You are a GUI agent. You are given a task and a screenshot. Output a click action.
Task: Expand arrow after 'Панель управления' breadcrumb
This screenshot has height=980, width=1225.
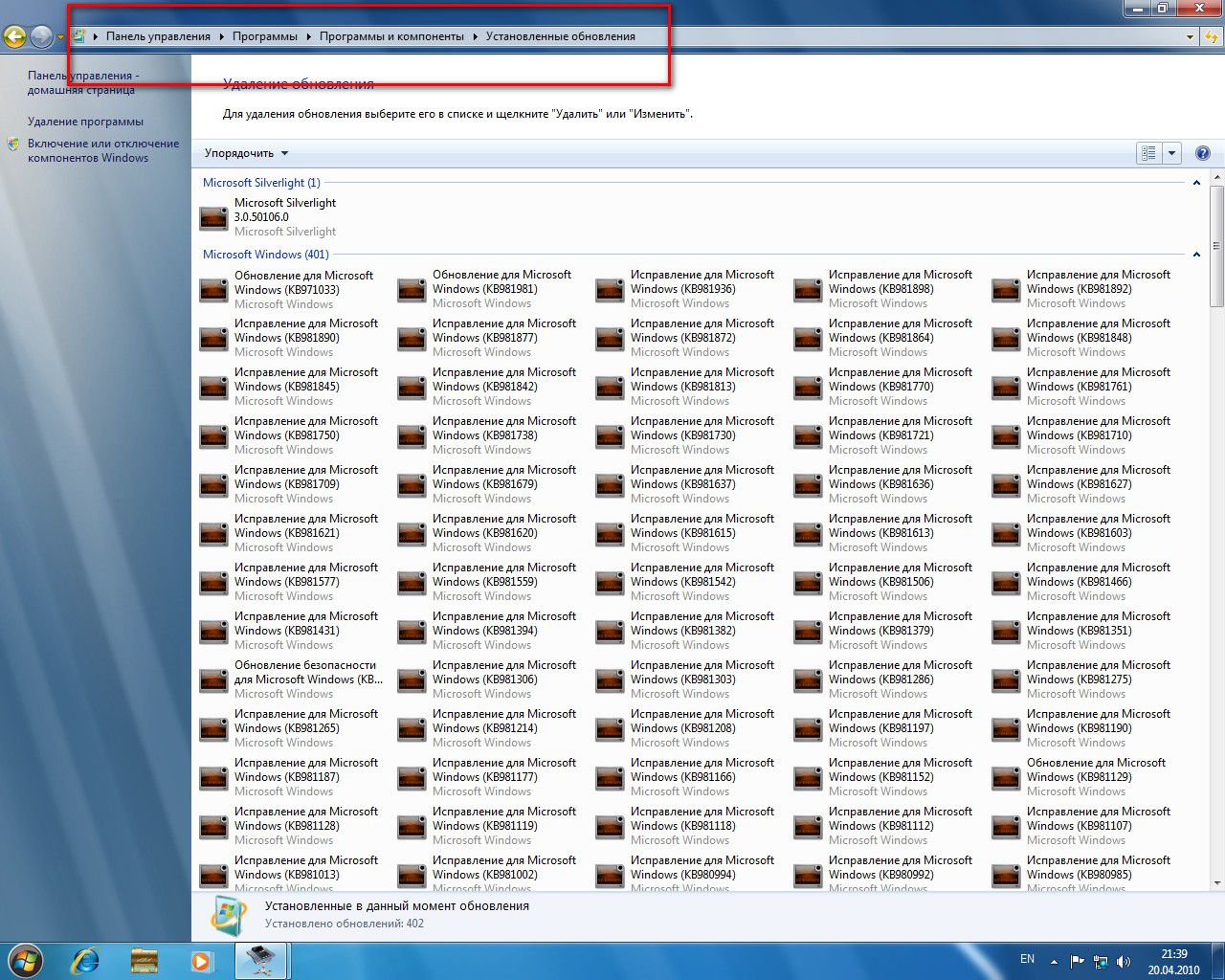point(222,36)
